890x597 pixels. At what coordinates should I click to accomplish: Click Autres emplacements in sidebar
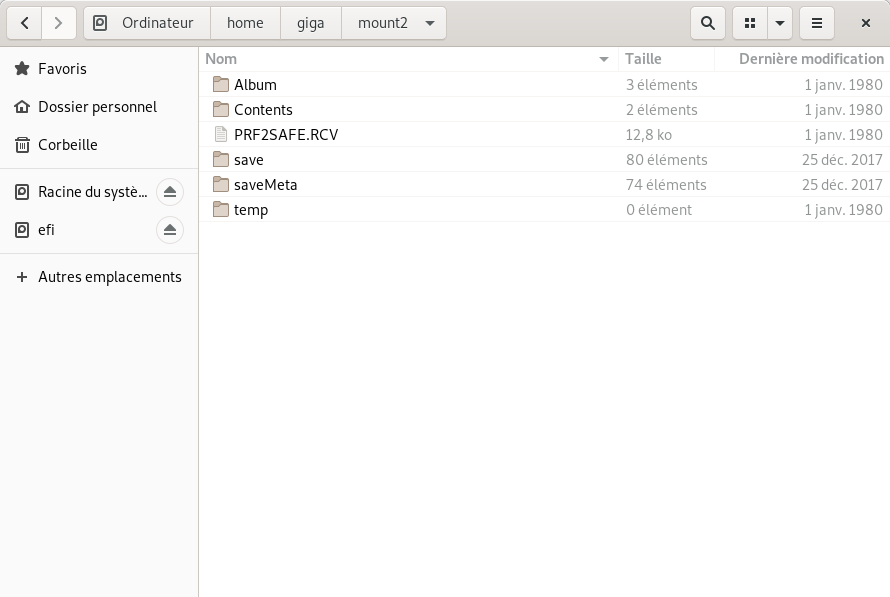pos(109,277)
